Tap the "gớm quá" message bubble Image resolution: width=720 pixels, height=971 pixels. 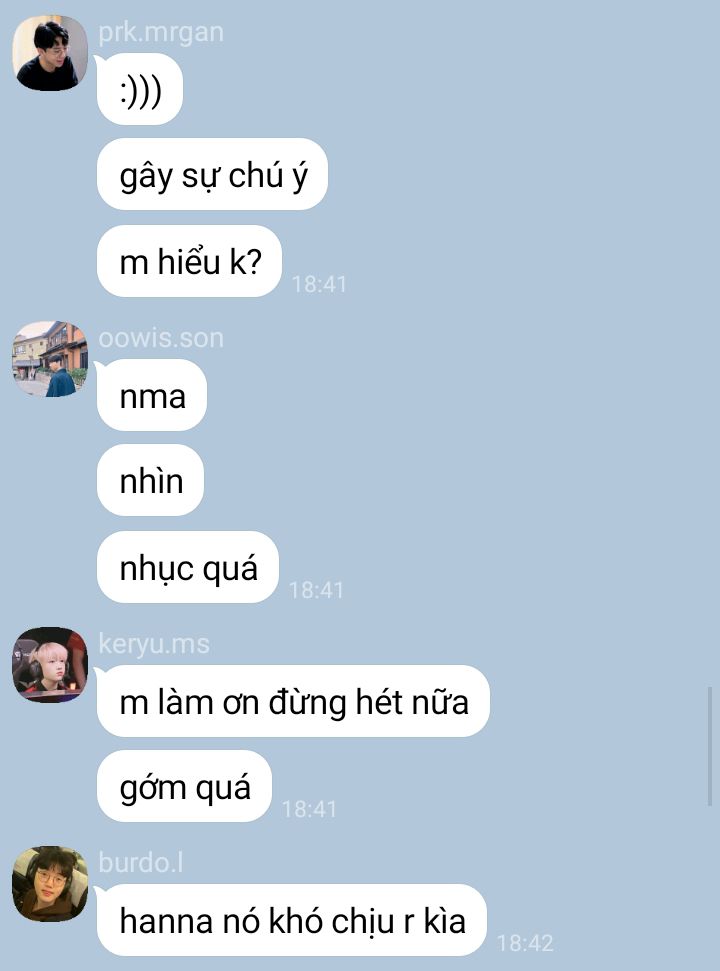184,786
